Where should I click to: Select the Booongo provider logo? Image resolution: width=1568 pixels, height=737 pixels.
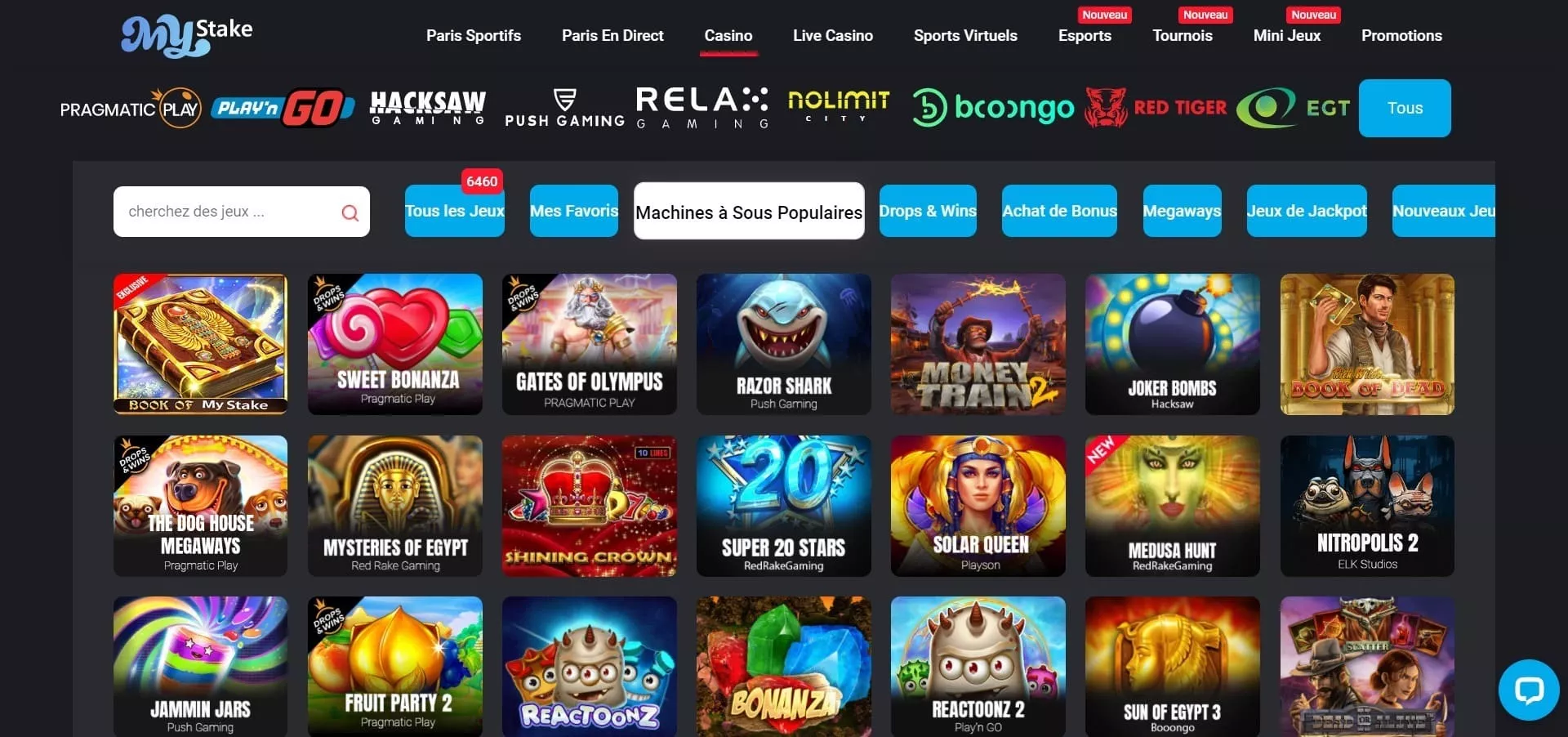pos(993,108)
